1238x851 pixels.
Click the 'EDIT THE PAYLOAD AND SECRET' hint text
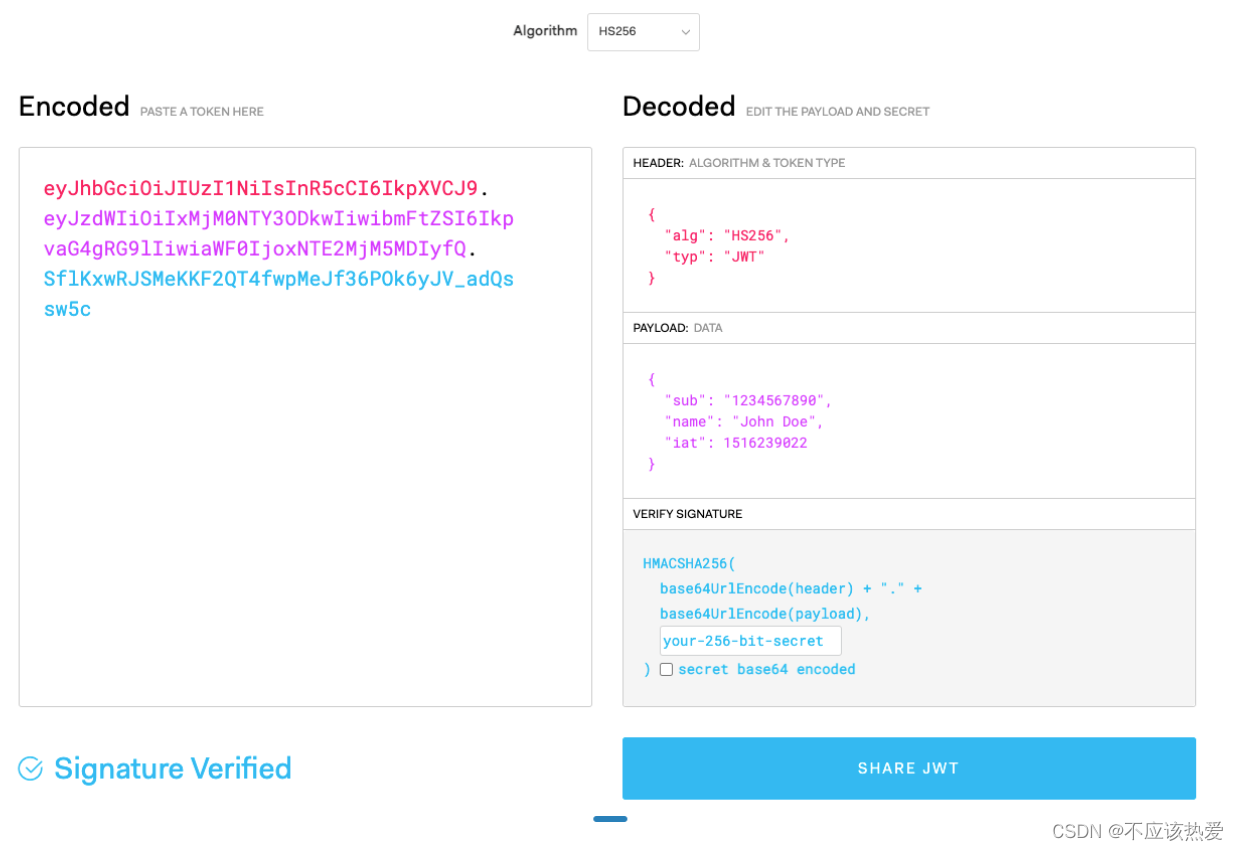pyautogui.click(x=838, y=112)
